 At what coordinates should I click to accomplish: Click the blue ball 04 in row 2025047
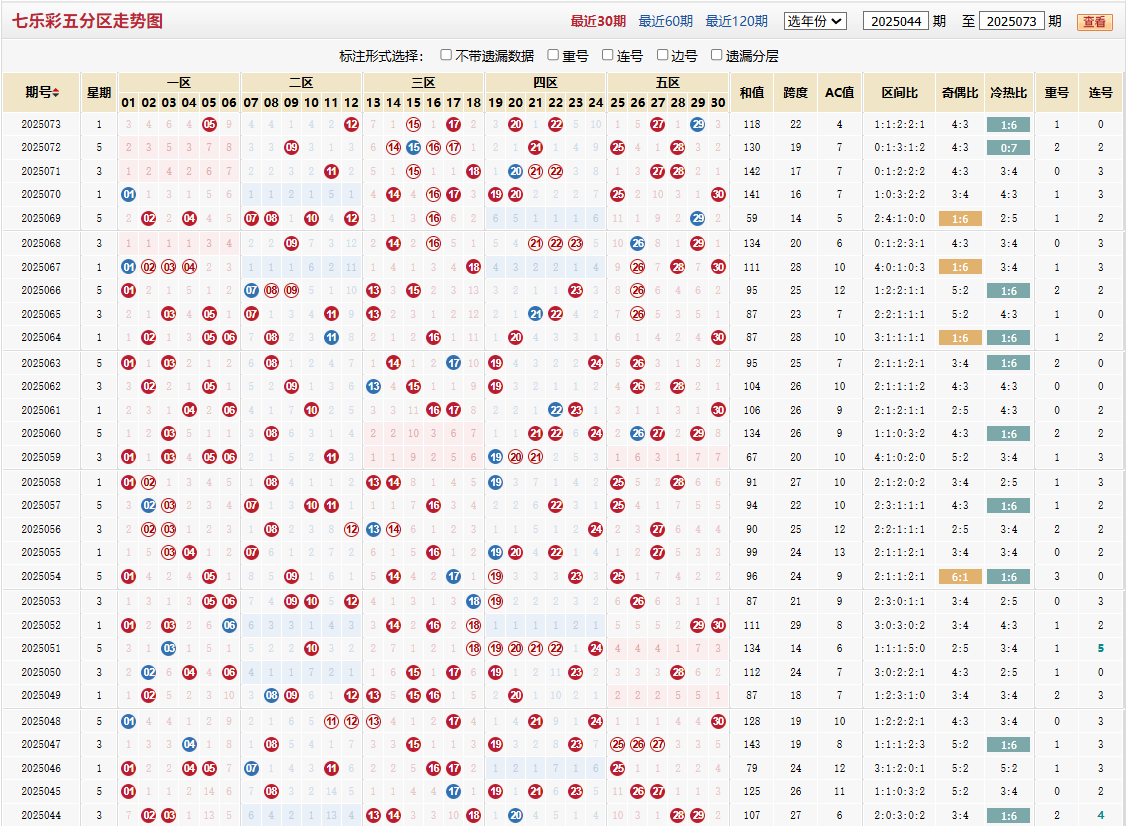tap(189, 744)
